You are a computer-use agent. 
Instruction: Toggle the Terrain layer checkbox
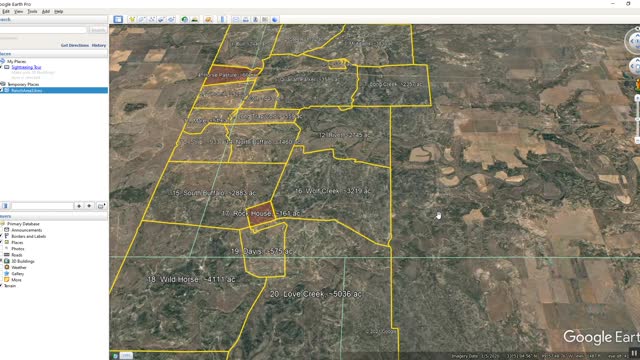click(1, 286)
